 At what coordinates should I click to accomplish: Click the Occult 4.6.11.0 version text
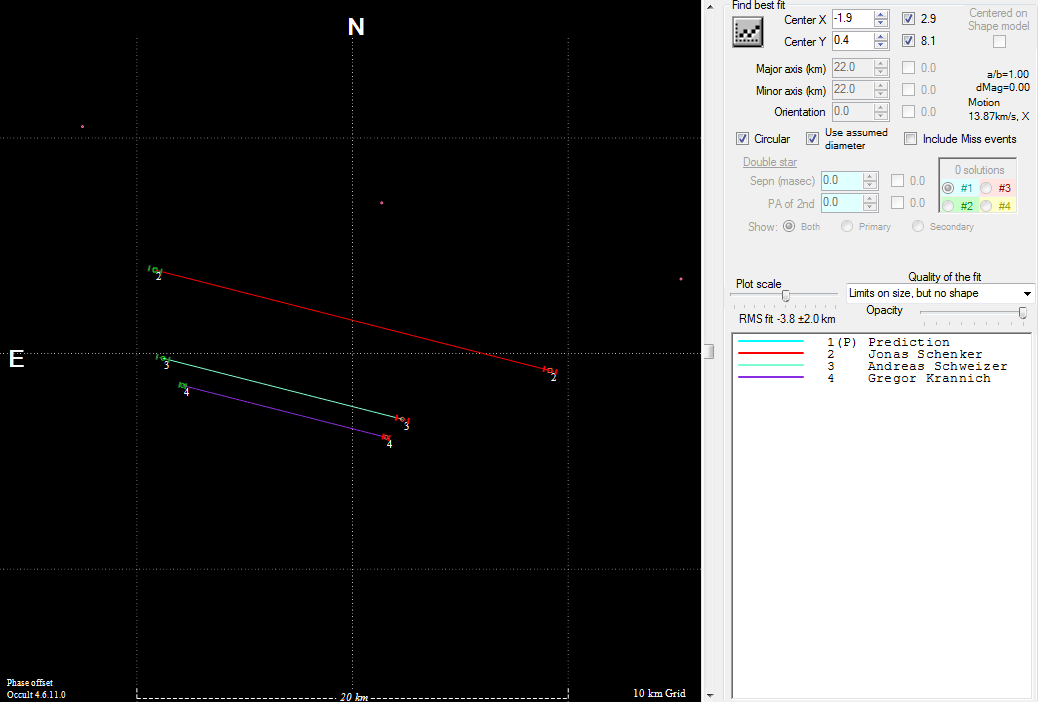click(36, 695)
